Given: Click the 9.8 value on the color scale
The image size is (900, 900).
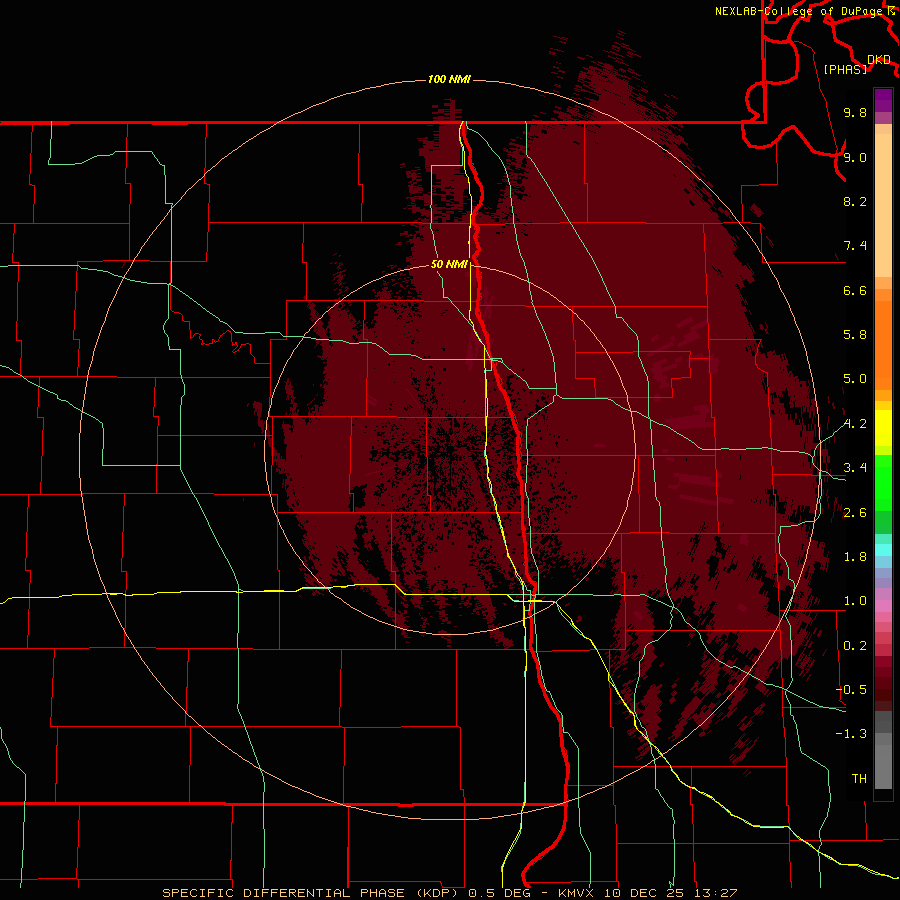Looking at the screenshot, I should point(855,112).
